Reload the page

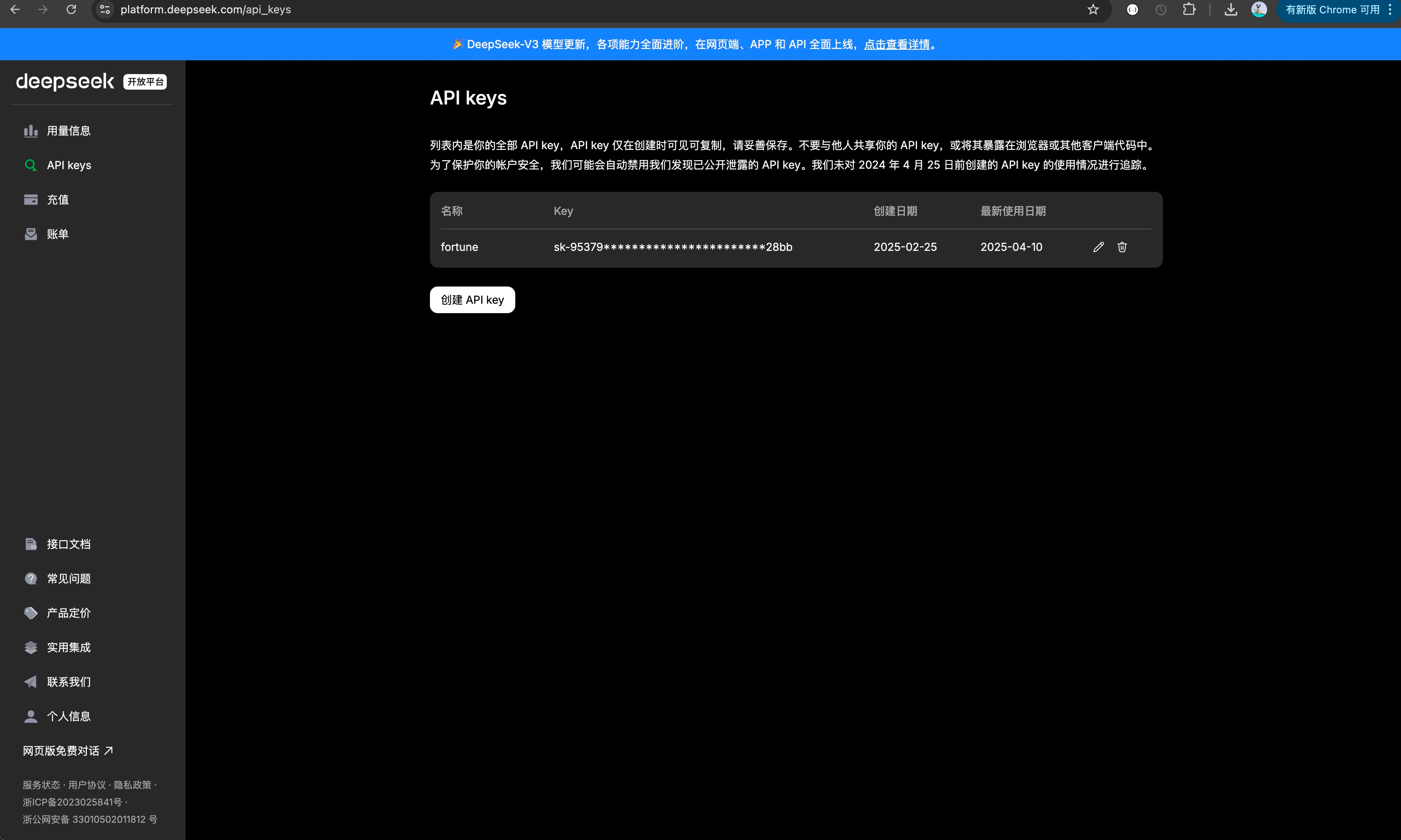tap(71, 10)
